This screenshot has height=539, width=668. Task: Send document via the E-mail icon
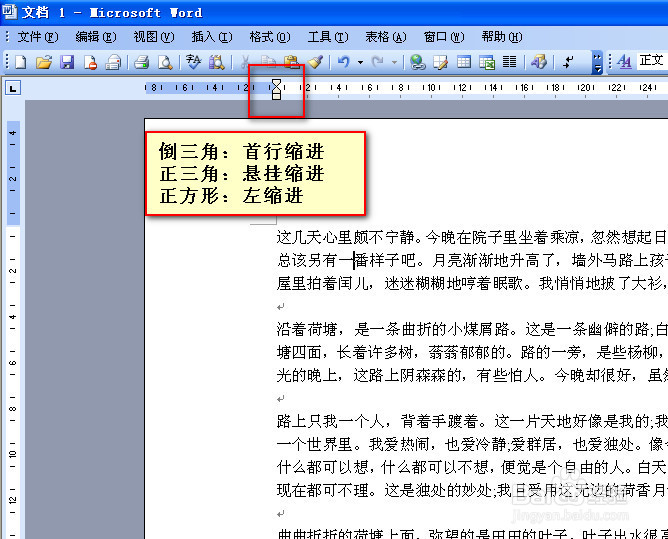tap(113, 62)
